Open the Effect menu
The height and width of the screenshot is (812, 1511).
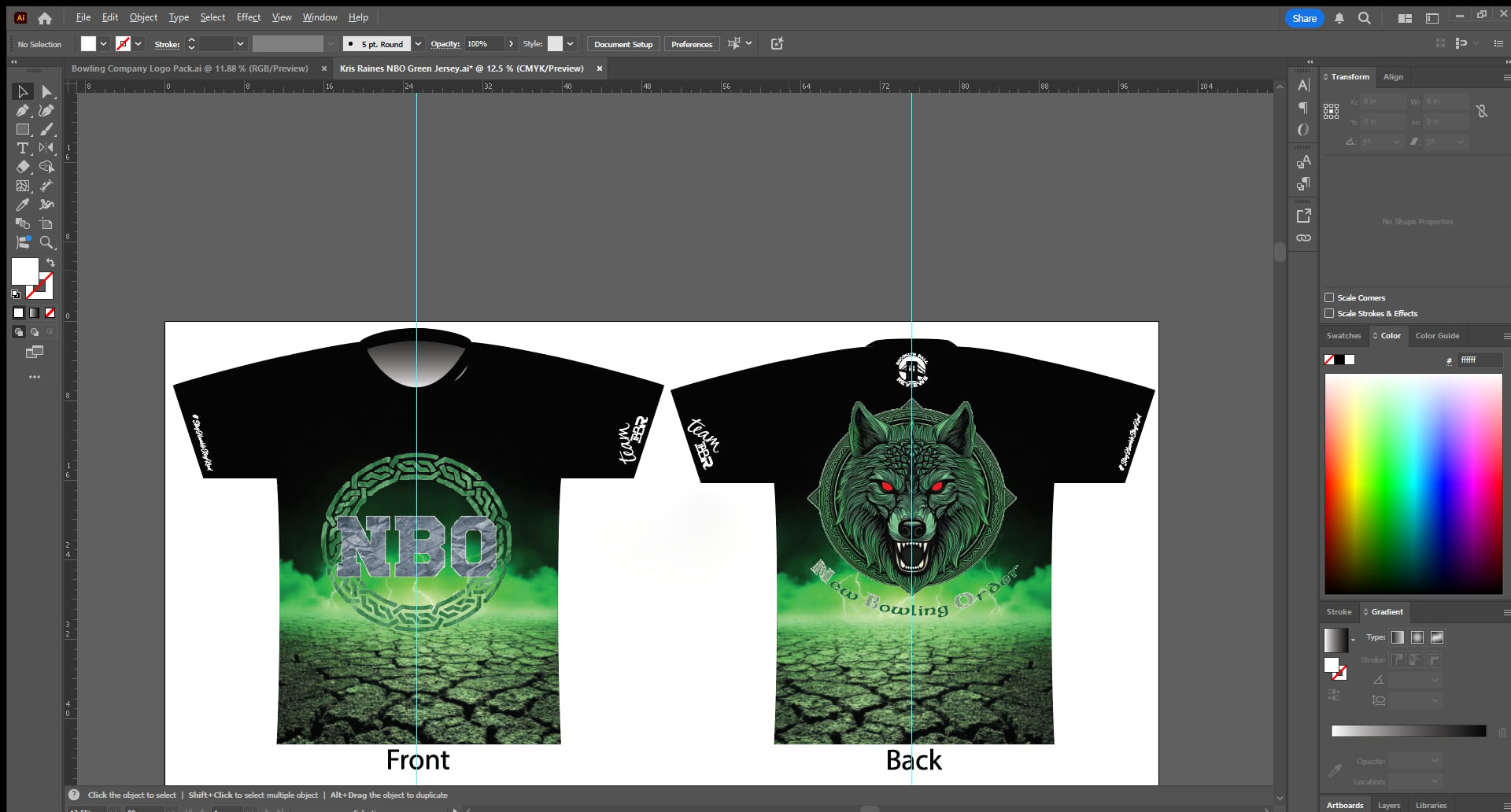(249, 17)
